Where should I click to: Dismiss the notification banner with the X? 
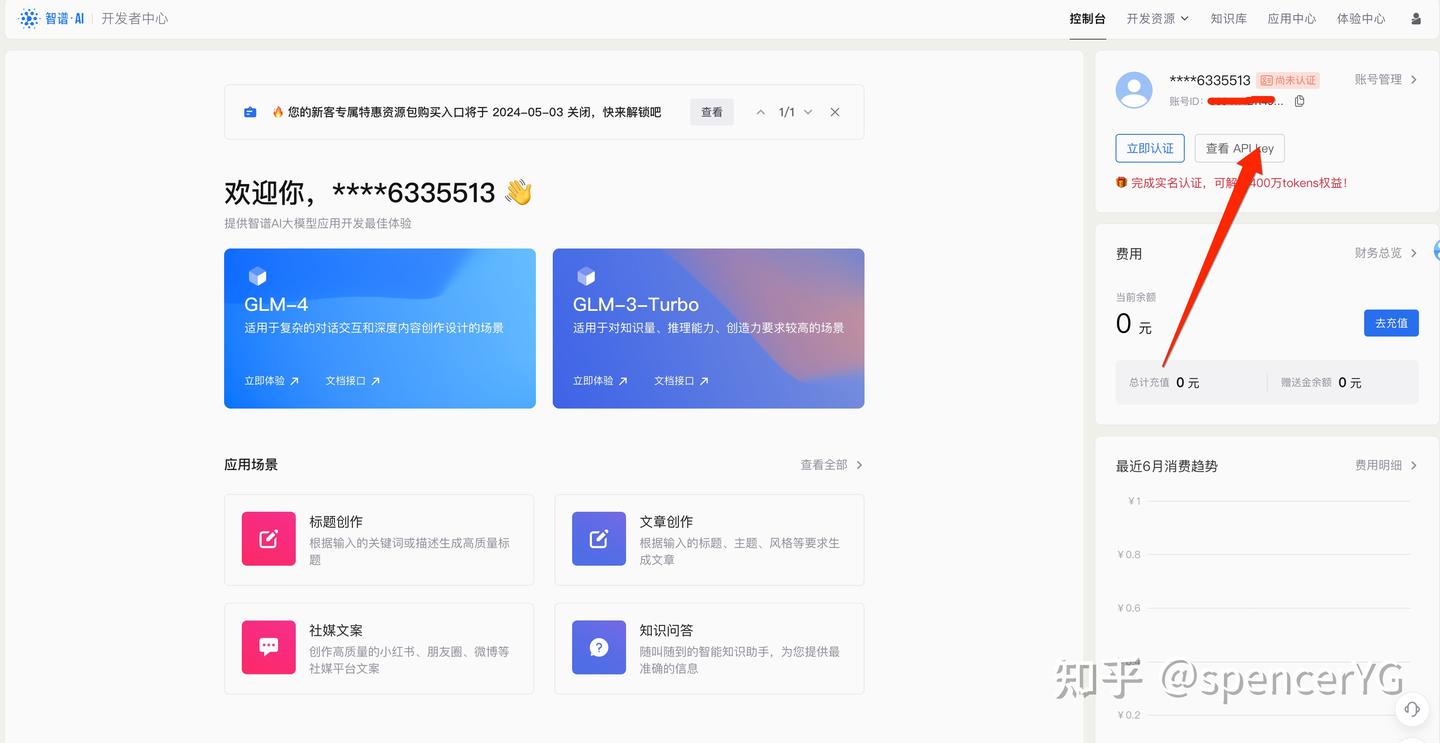[835, 112]
